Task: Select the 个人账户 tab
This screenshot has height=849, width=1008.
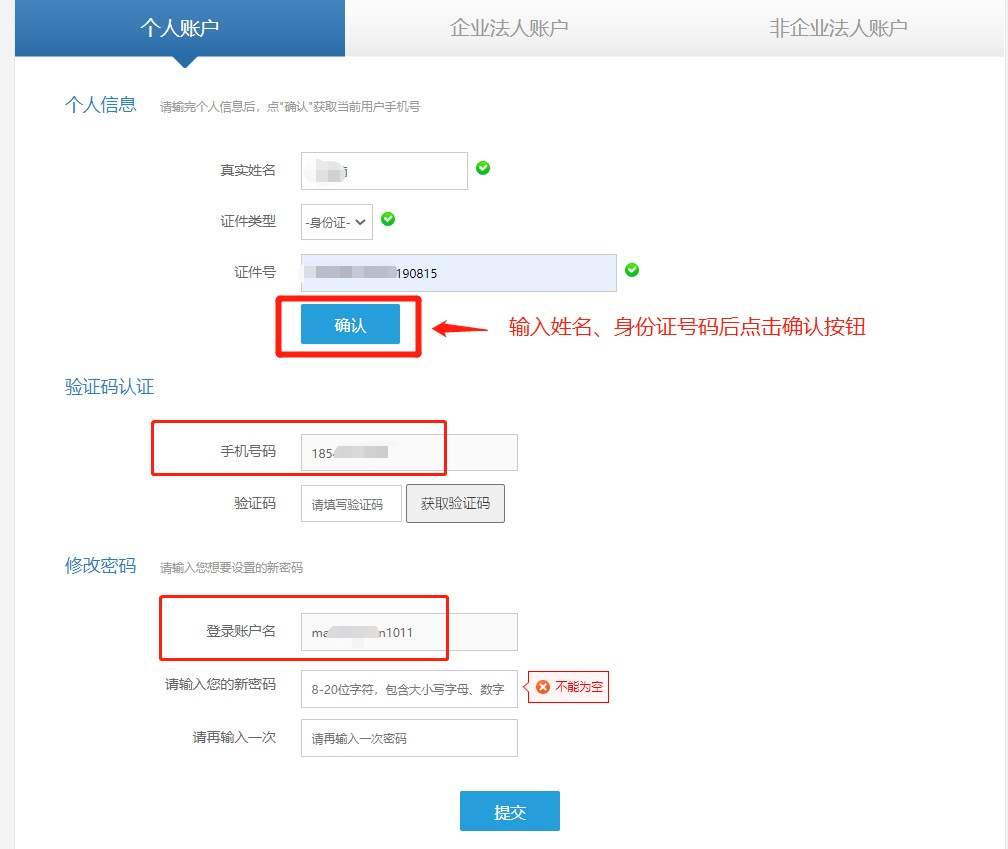Action: click(180, 28)
